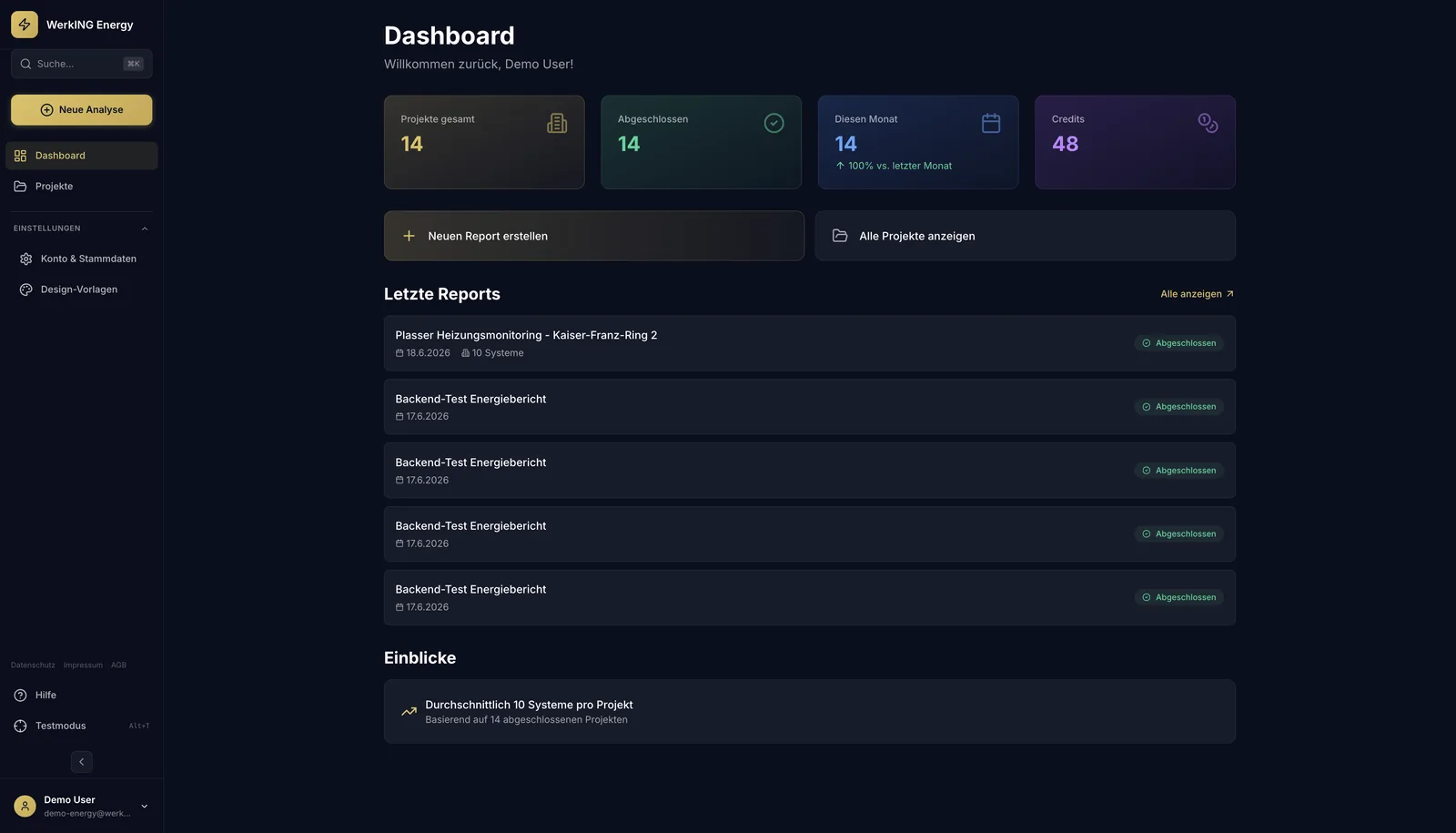Screen dimensions: 1456x833
Task: Click the calendar icon in Diesen Monat card
Action: 991,123
